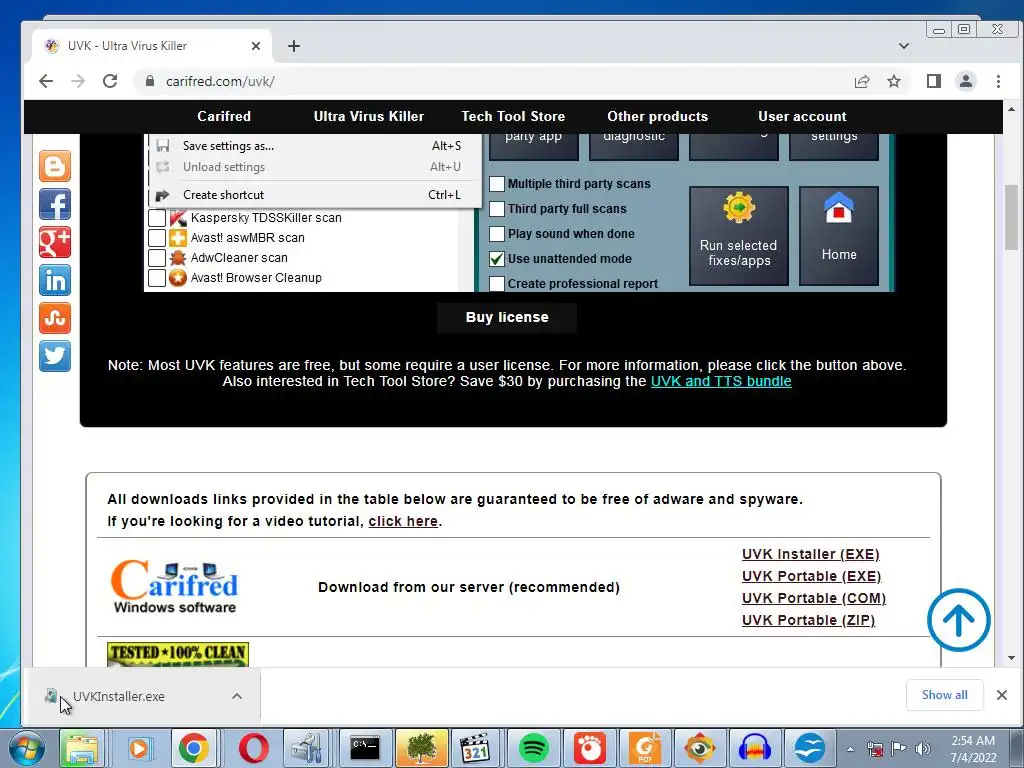
Task: Launch Opera from the taskbar
Action: [x=254, y=748]
